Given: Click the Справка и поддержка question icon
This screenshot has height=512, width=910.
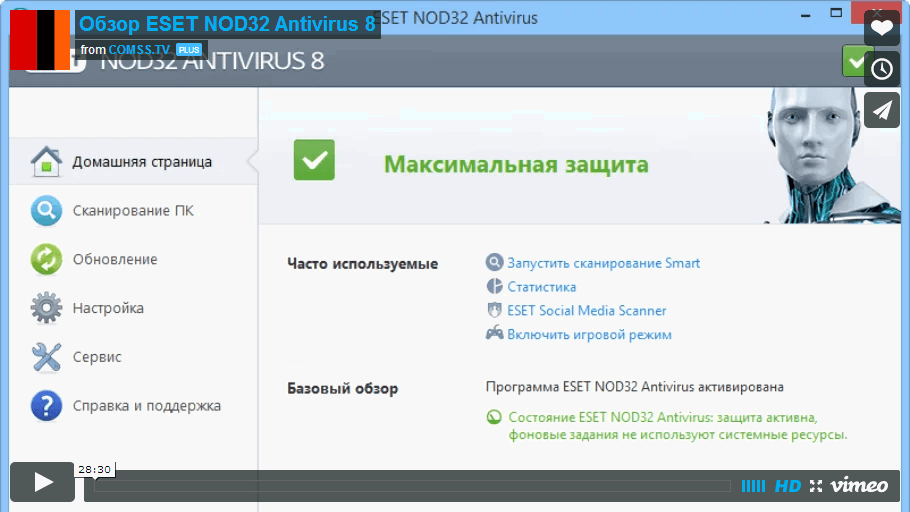Looking at the screenshot, I should pyautogui.click(x=46, y=405).
